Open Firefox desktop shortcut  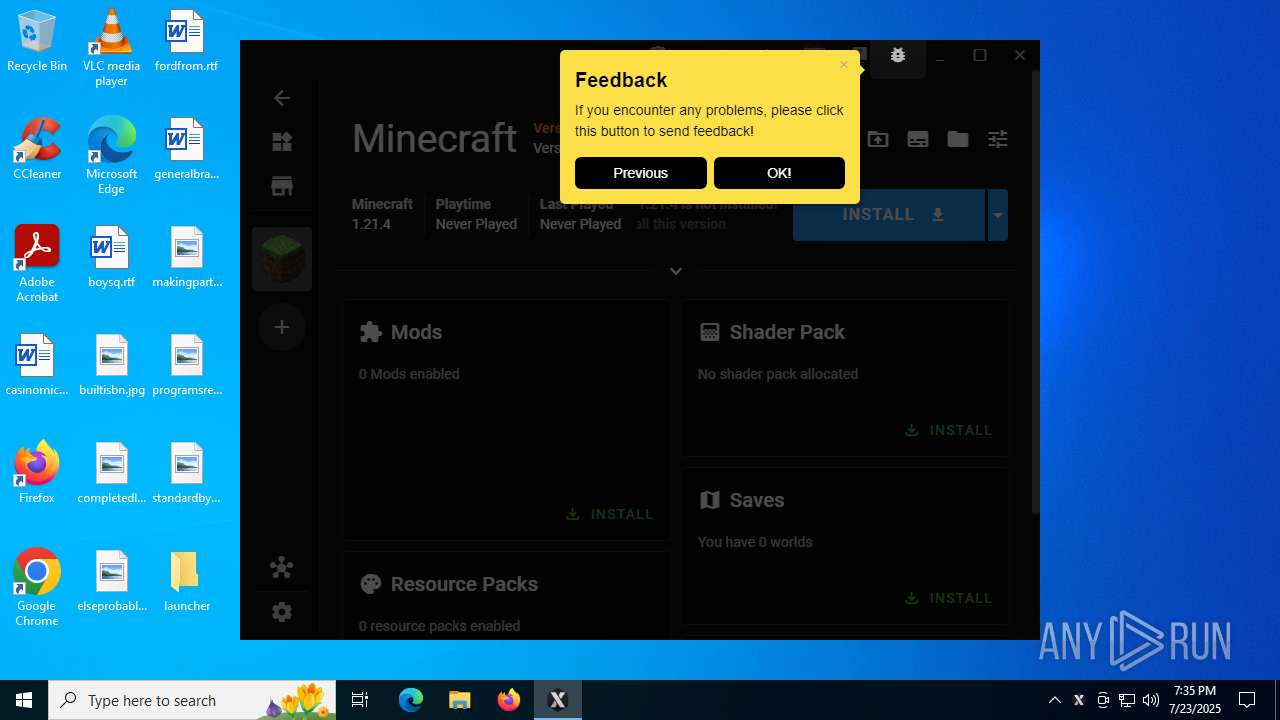[37, 473]
